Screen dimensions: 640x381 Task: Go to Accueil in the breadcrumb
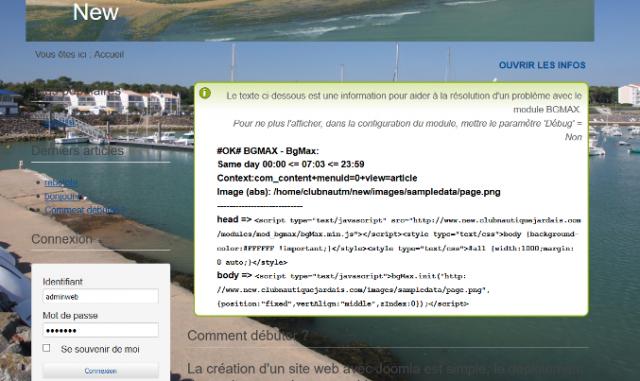tap(109, 54)
